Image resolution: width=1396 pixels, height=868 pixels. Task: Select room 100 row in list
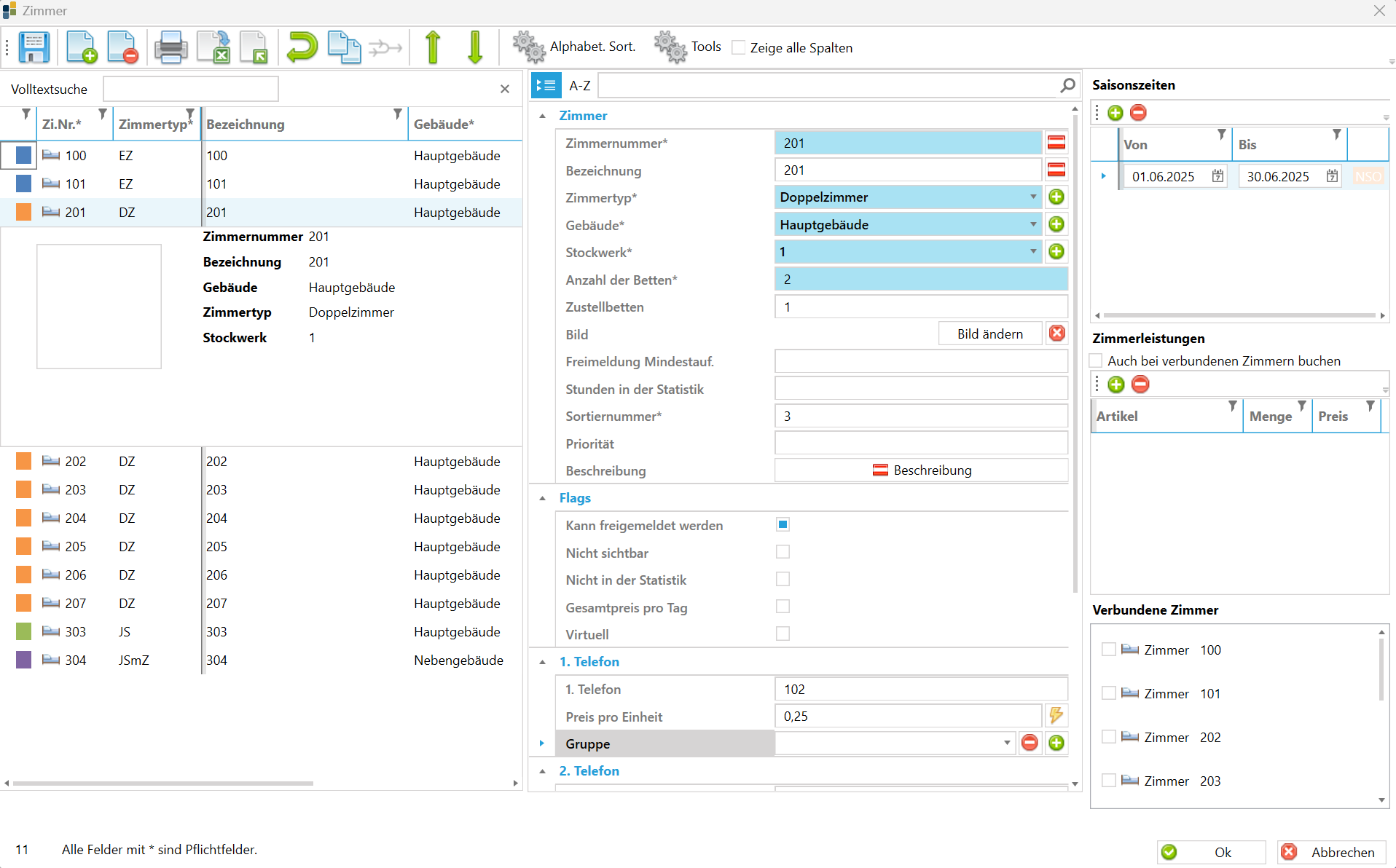[261, 155]
